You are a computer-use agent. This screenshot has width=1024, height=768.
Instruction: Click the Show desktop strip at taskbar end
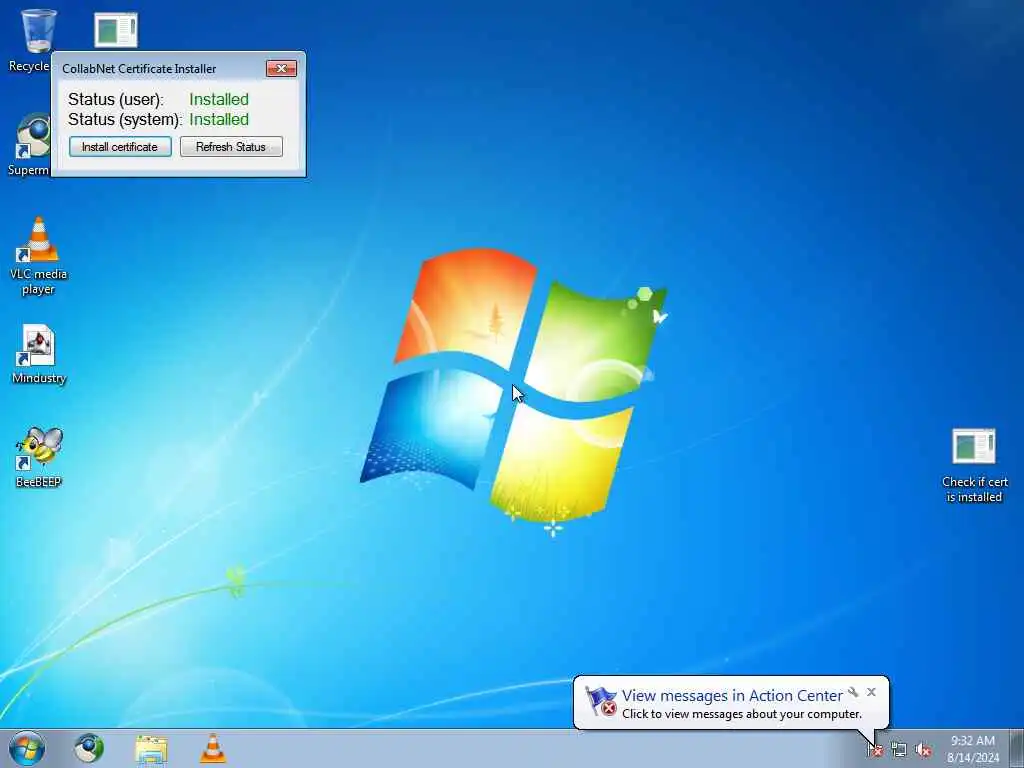point(1017,748)
